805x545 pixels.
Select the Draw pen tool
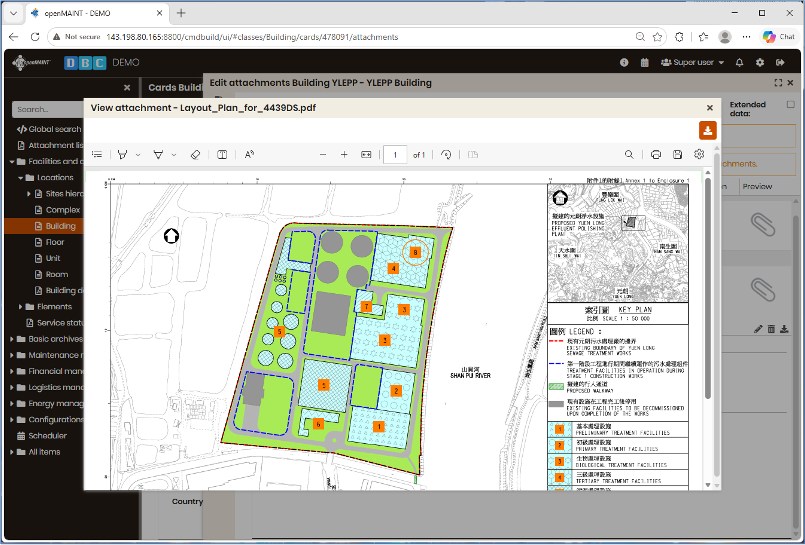[123, 154]
